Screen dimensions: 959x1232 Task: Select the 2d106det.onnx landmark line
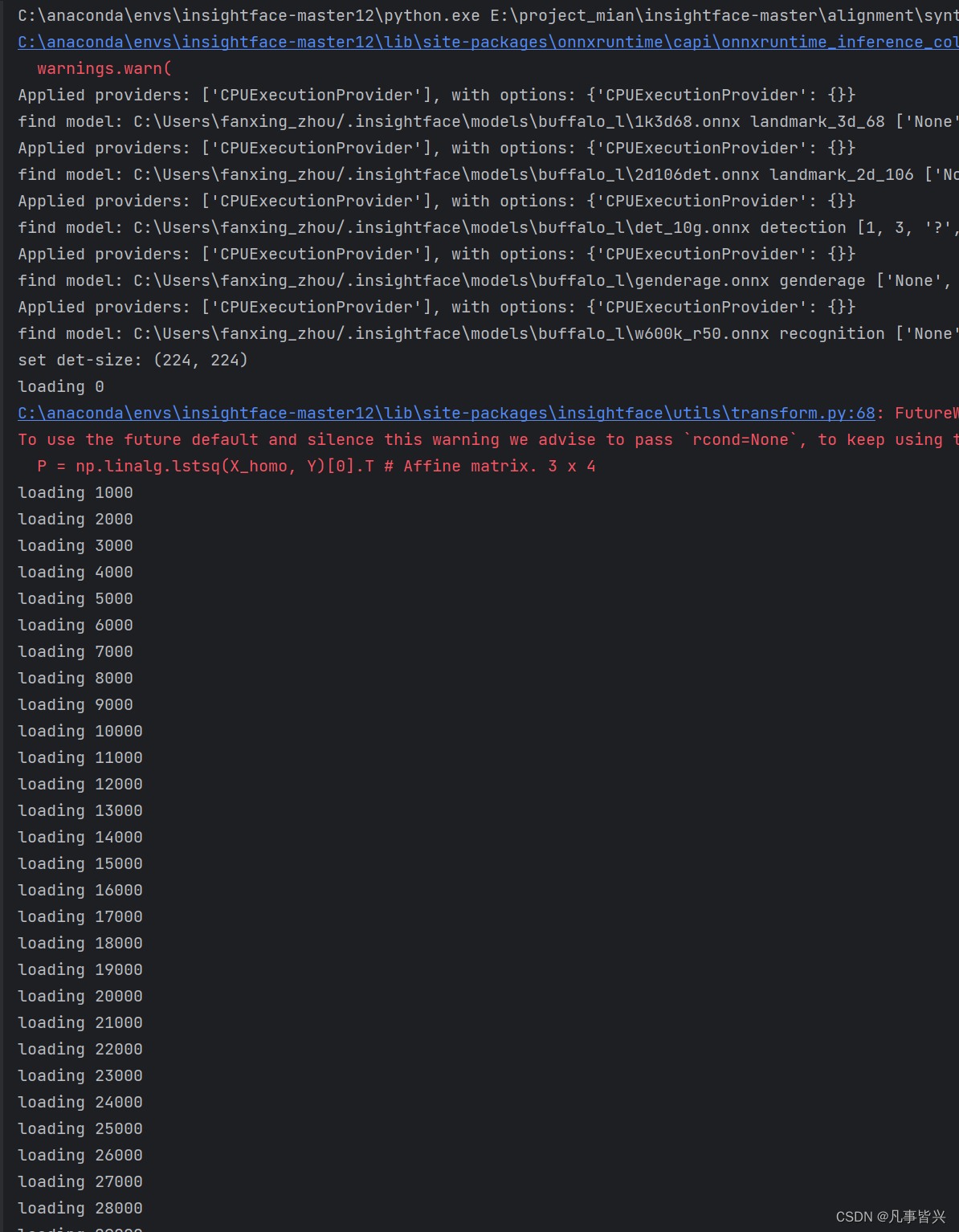pyautogui.click(x=402, y=174)
